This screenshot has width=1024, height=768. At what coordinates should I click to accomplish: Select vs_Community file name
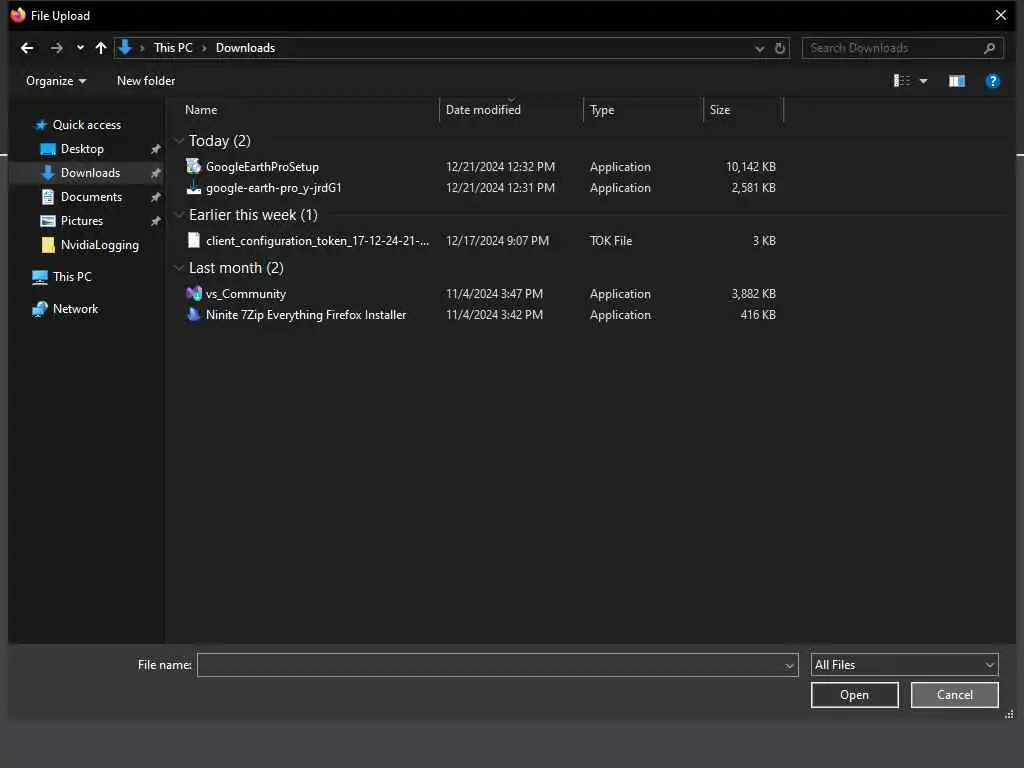[246, 294]
